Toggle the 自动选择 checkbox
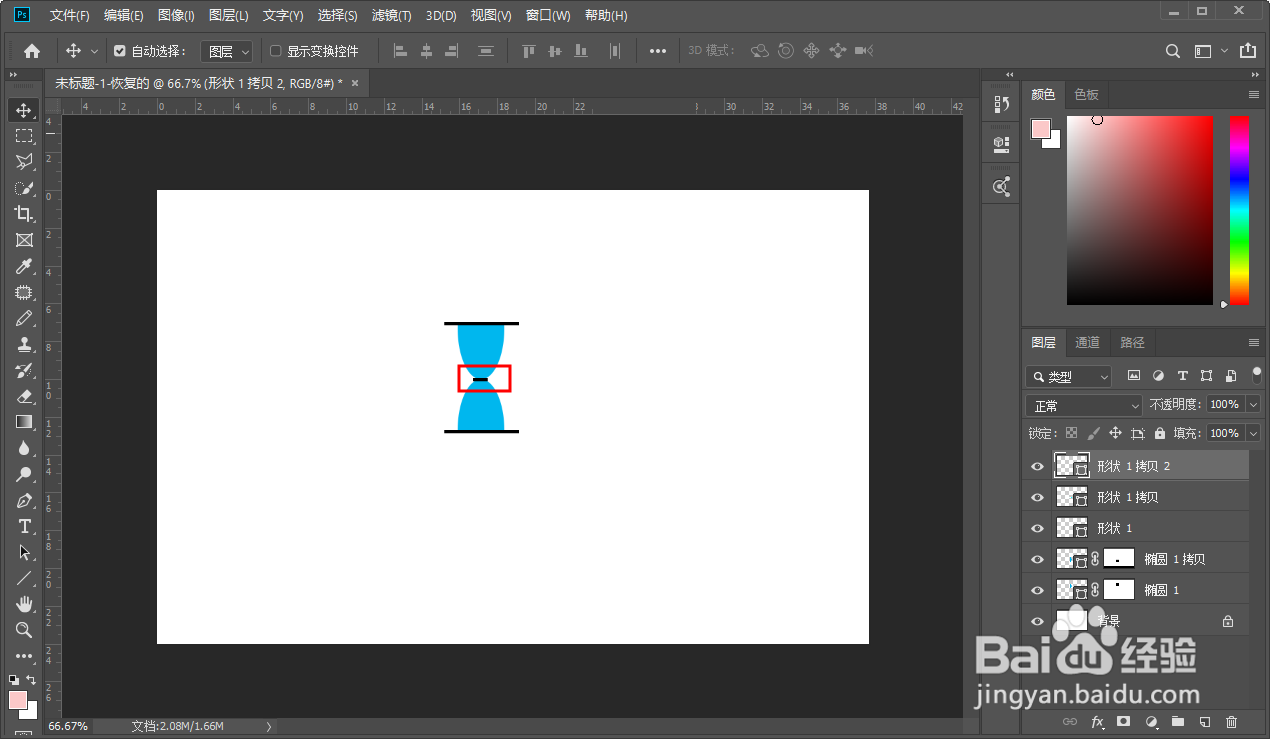 point(120,51)
